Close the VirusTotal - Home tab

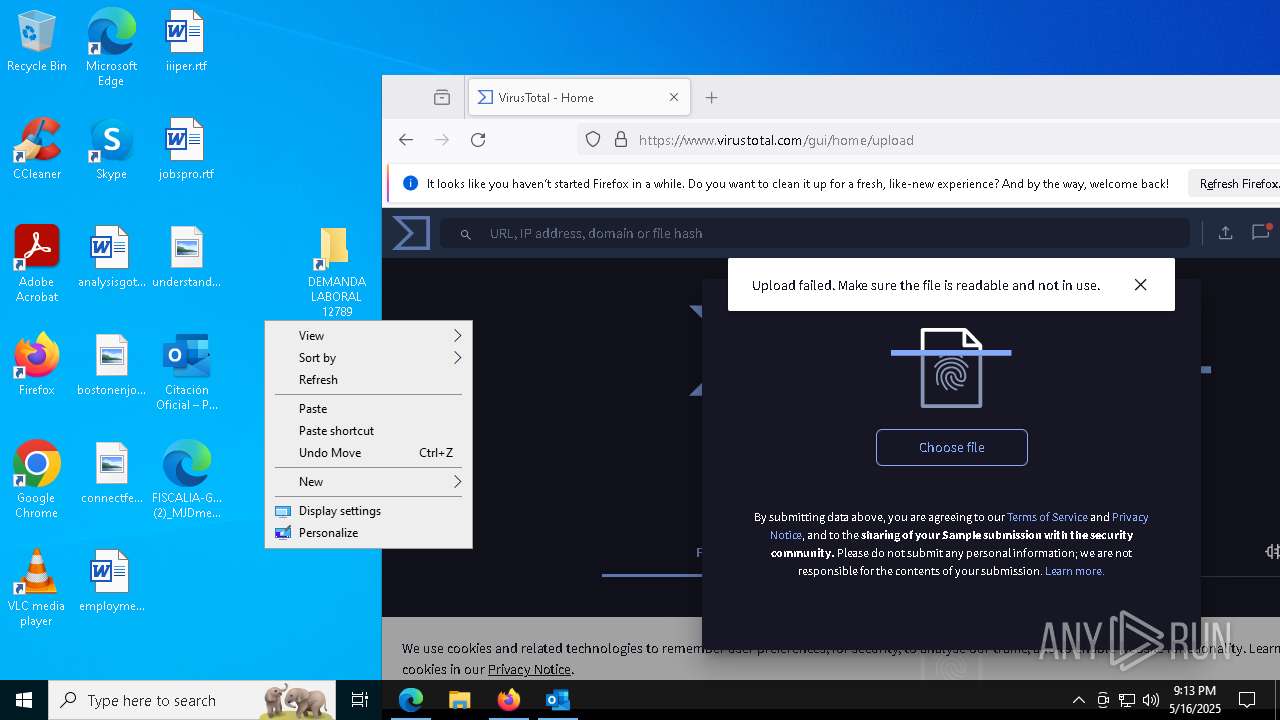pyautogui.click(x=674, y=97)
